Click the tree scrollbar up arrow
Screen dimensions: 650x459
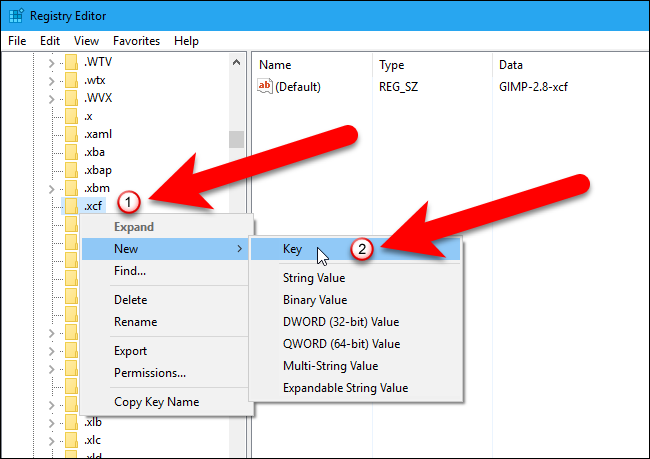pos(236,63)
